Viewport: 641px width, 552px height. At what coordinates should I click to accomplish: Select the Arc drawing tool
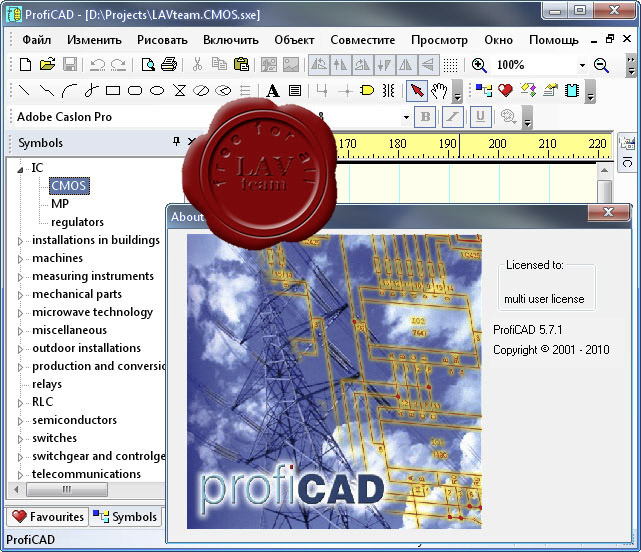pos(69,90)
